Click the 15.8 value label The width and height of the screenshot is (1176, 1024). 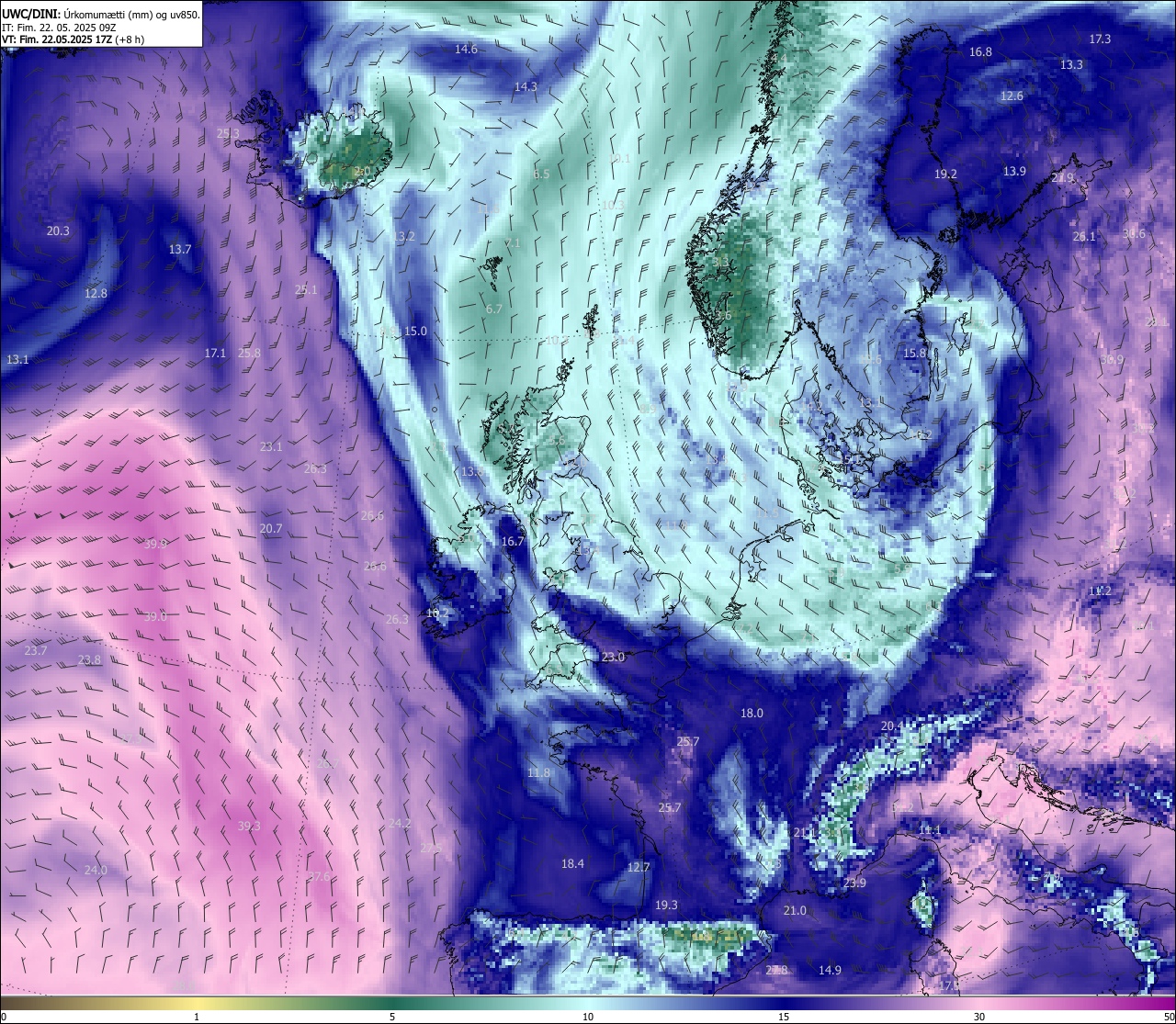coord(914,353)
